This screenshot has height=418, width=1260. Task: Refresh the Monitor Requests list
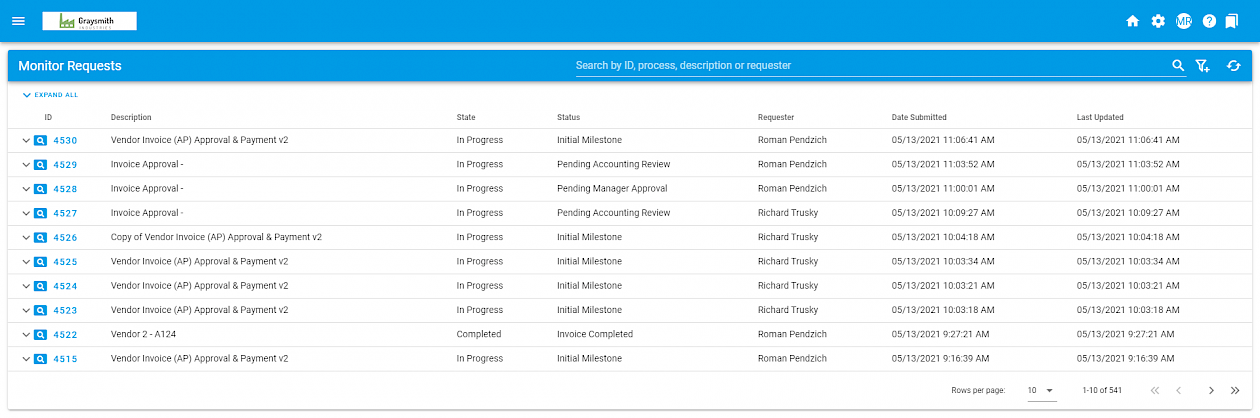click(x=1234, y=66)
